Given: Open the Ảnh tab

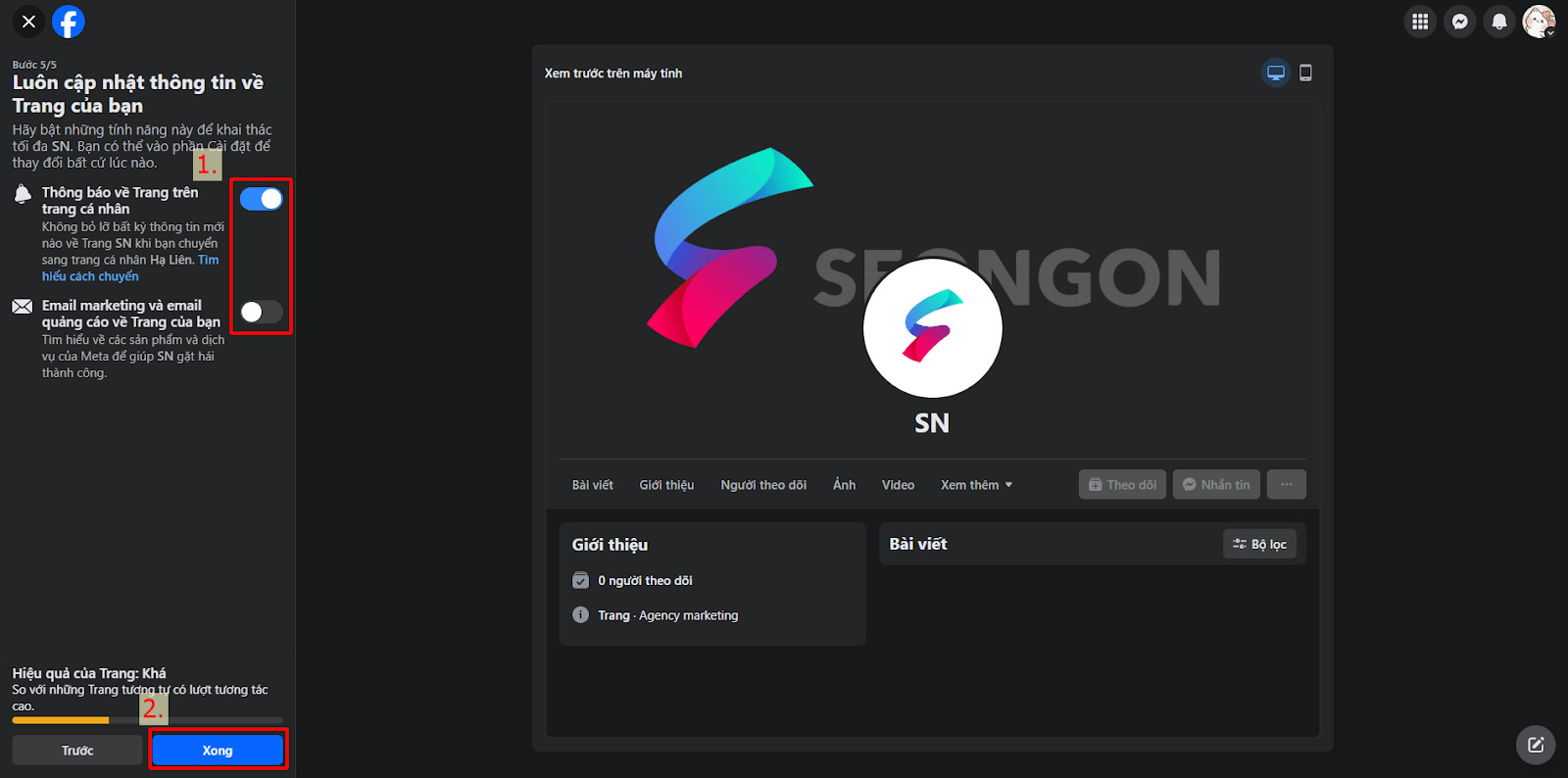Looking at the screenshot, I should tap(845, 485).
